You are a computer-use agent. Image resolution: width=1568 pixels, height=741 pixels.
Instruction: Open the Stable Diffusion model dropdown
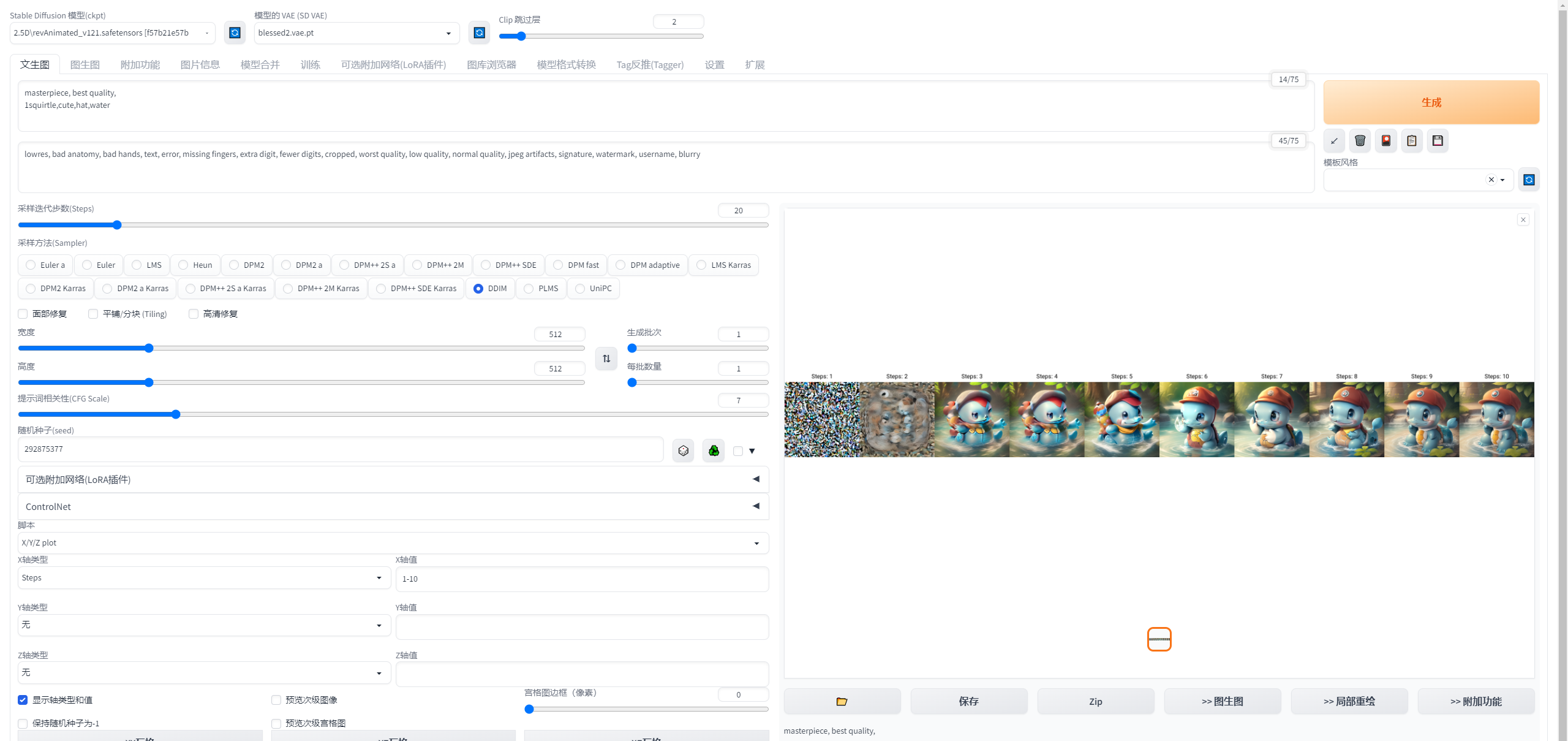(x=113, y=33)
